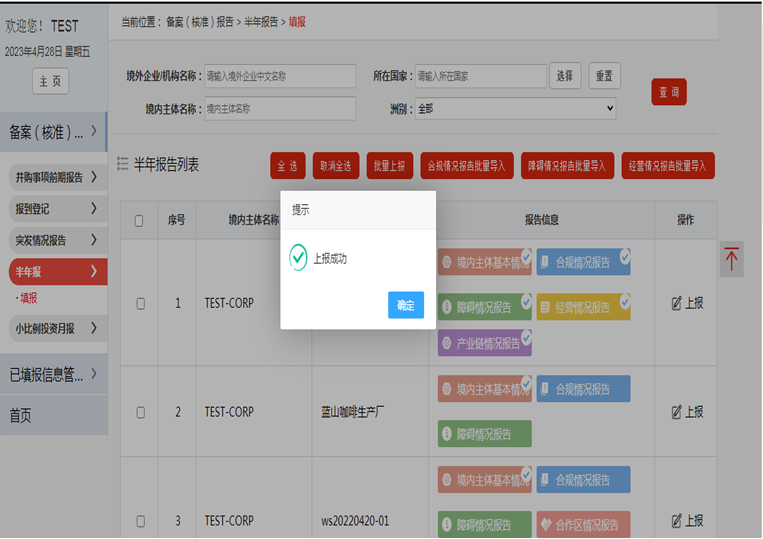Click the 上报 edit icon in row 2
This screenshot has height=539, width=763.
(x=687, y=411)
